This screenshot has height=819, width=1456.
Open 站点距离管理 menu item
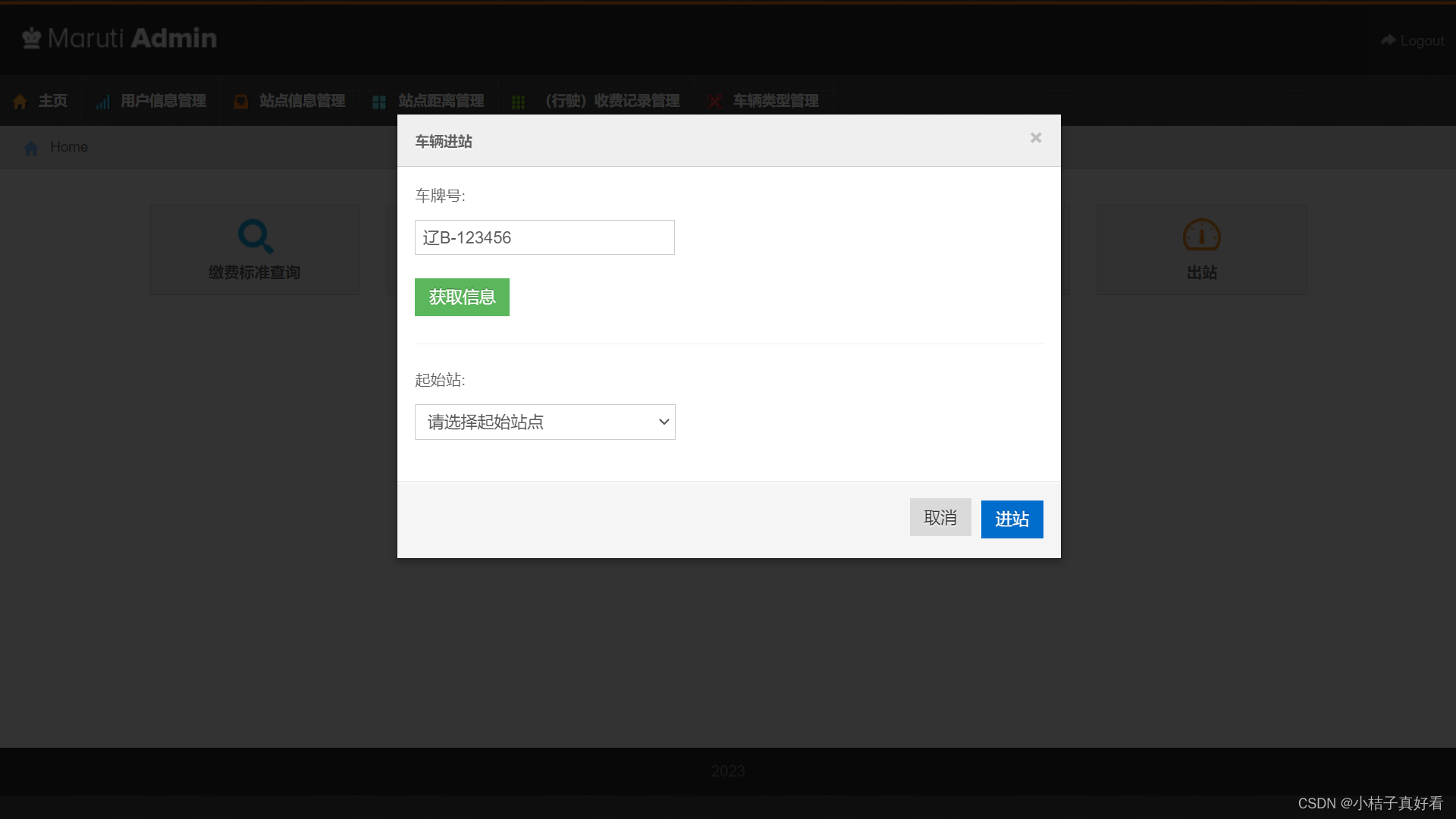(x=428, y=101)
